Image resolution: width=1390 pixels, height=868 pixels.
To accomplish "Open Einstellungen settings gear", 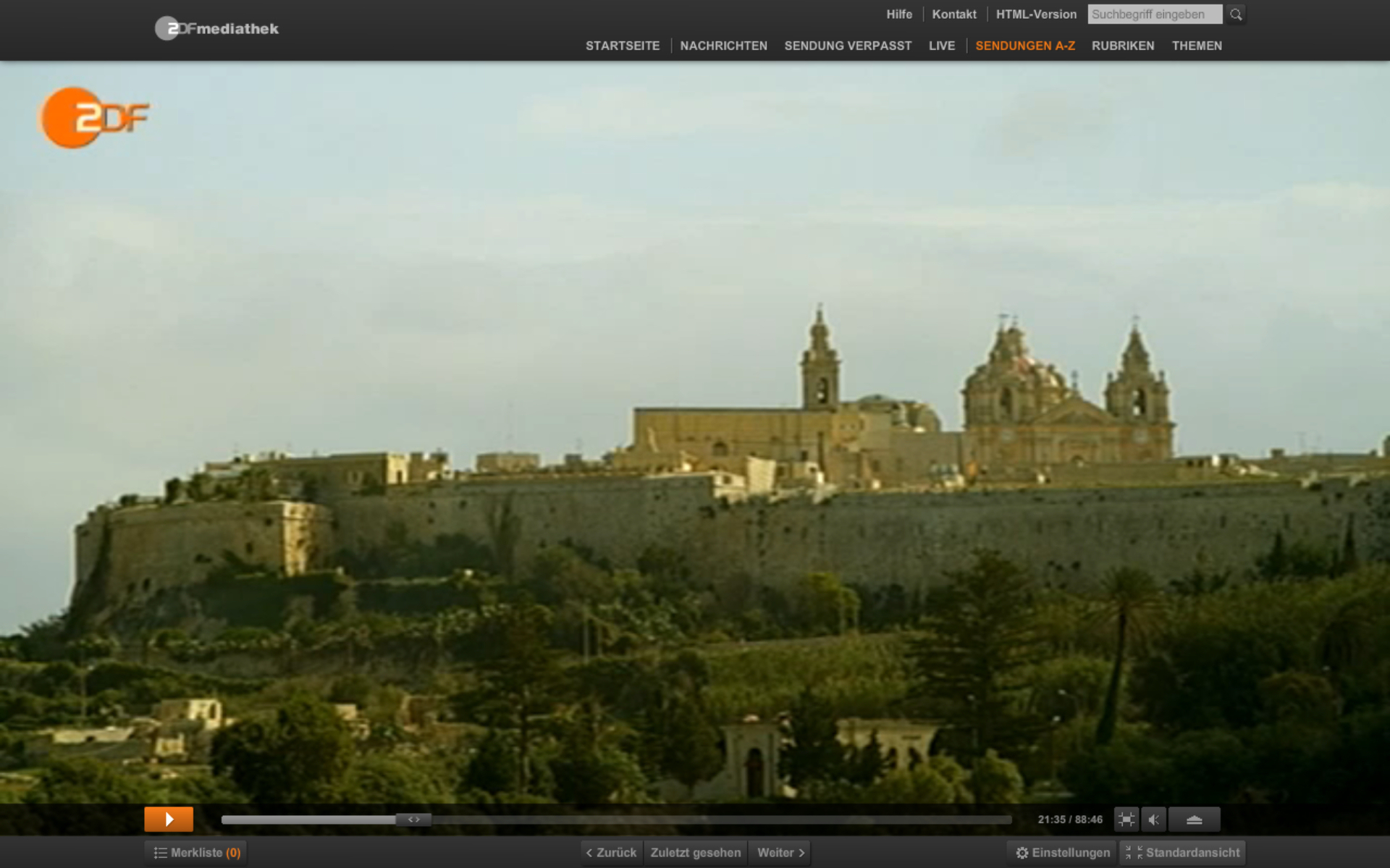I will tap(1062, 853).
